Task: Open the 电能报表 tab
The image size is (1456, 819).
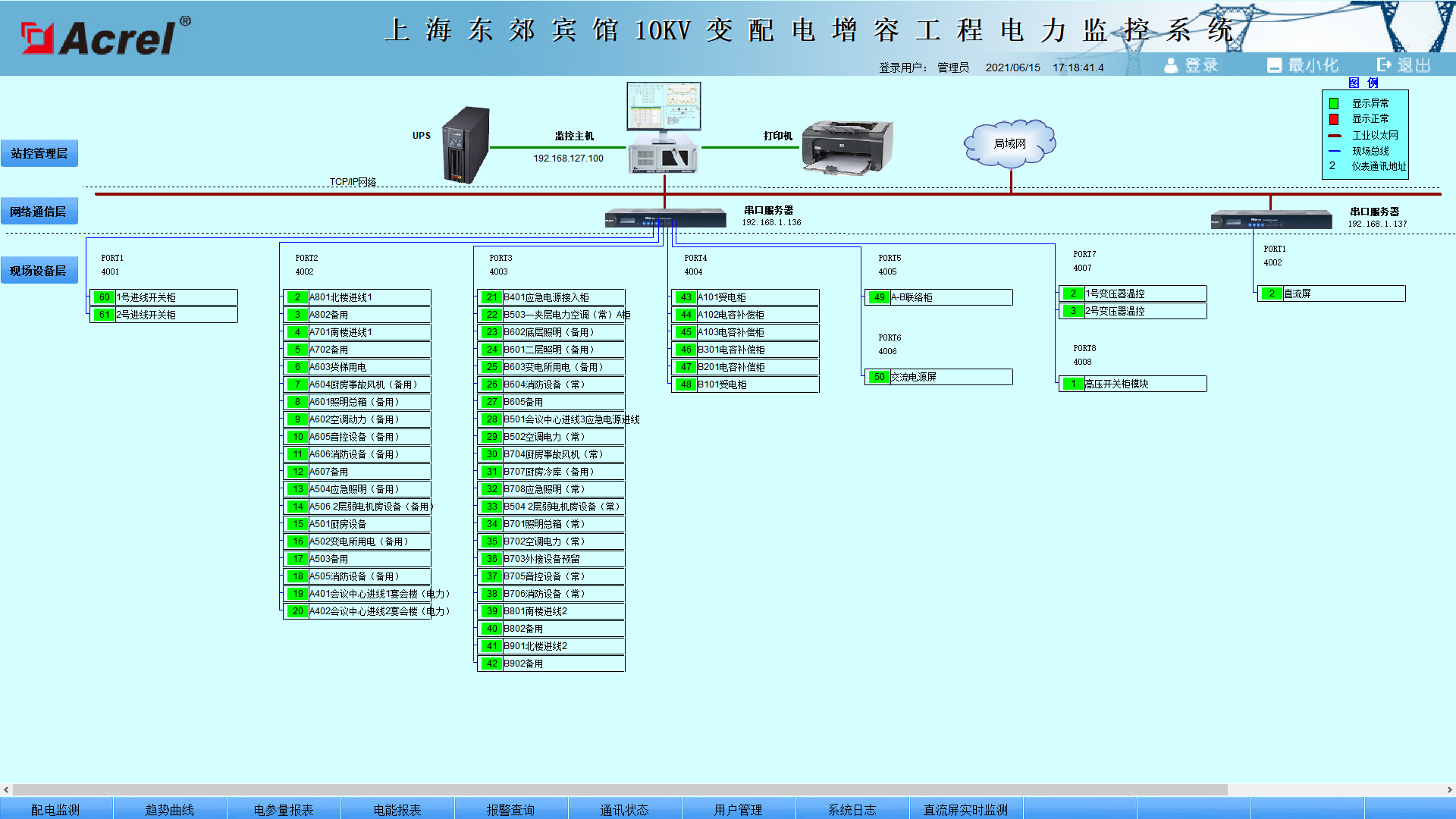Action: 397,809
